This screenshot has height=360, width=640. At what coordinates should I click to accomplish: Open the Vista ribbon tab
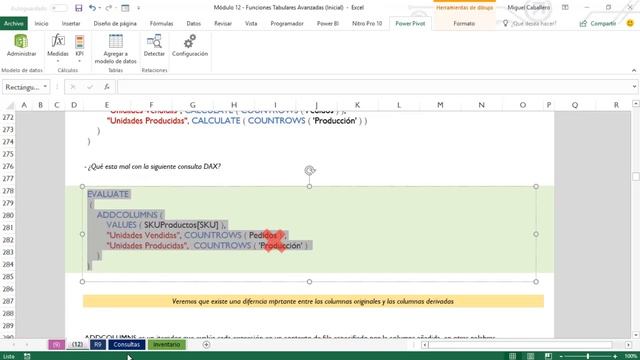(251, 23)
